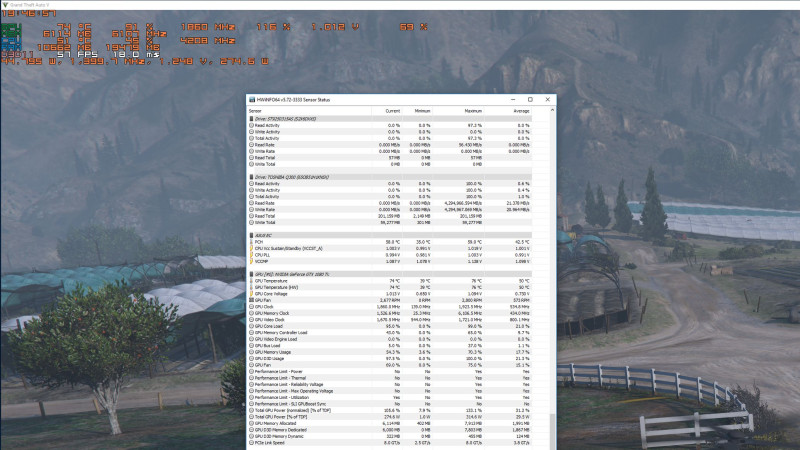Select Total GPU Power (normalized) [% of TDP] row

click(x=389, y=410)
